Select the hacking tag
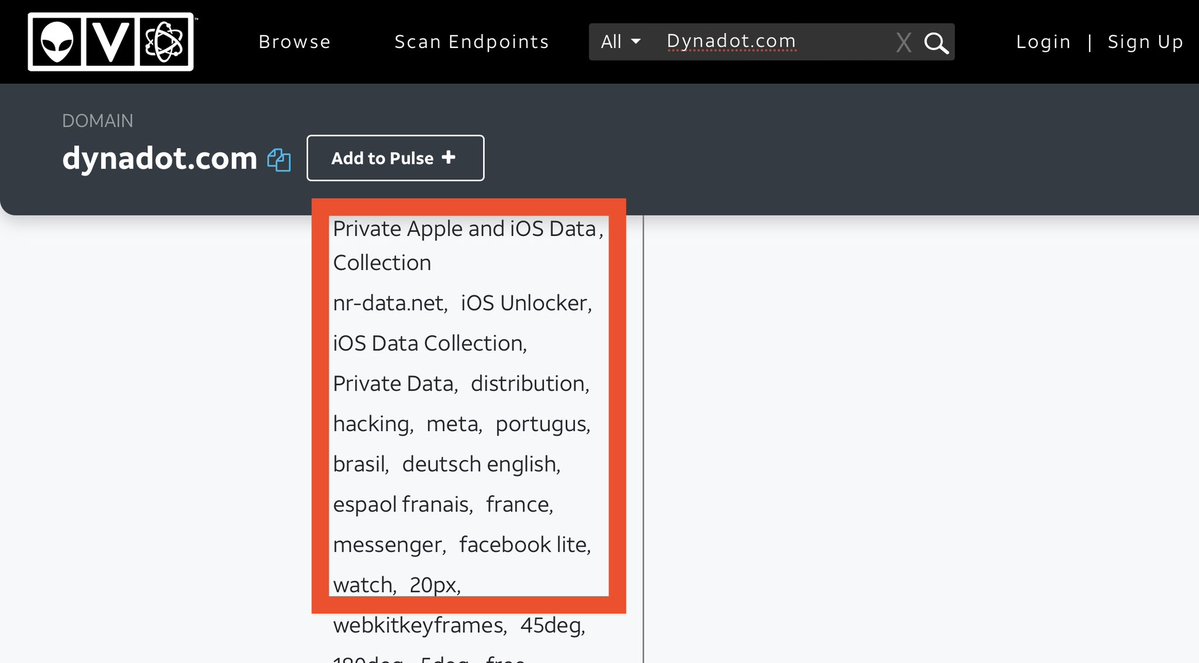The height and width of the screenshot is (663, 1199). pos(371,424)
